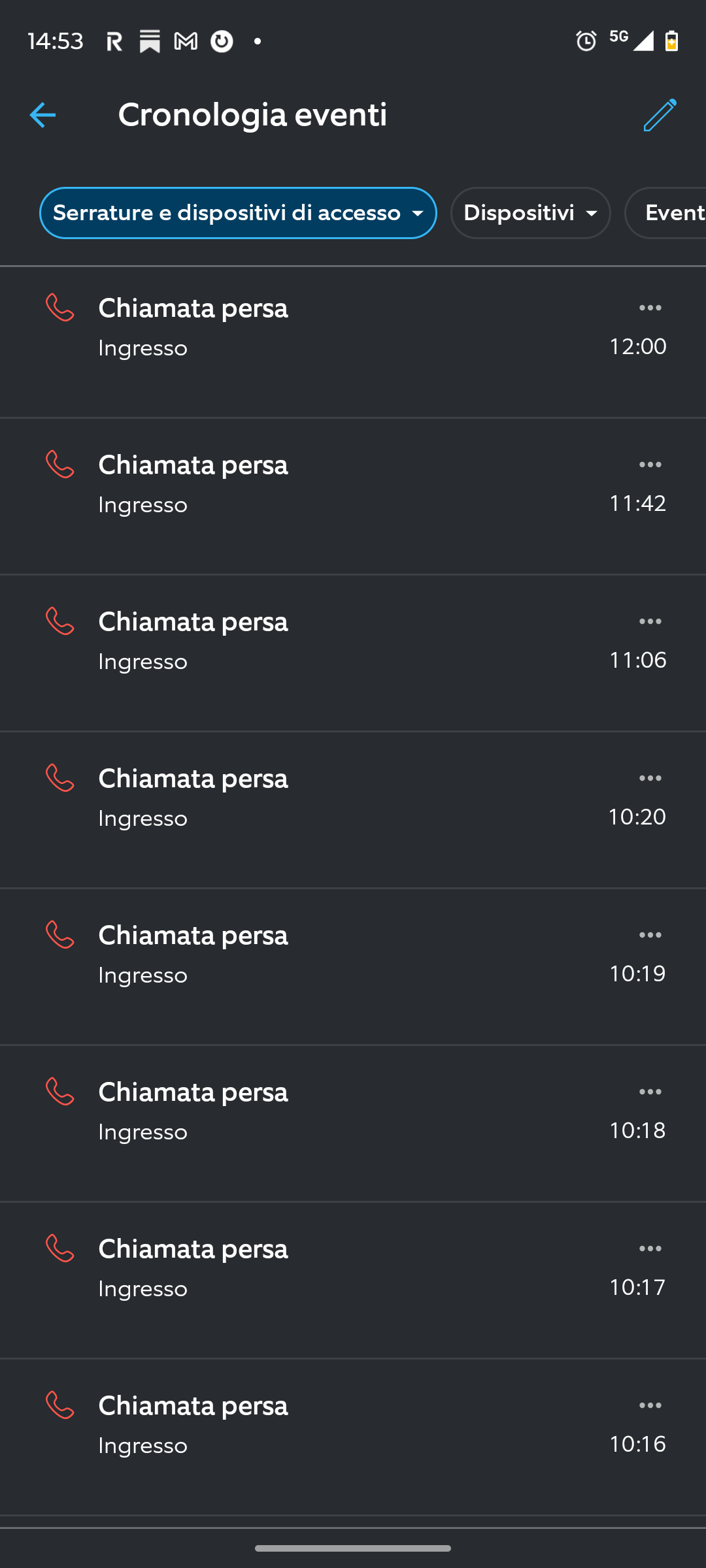Screen dimensions: 706x1568
Task: Open three-dot menu for 11:06 event
Action: [x=650, y=621]
